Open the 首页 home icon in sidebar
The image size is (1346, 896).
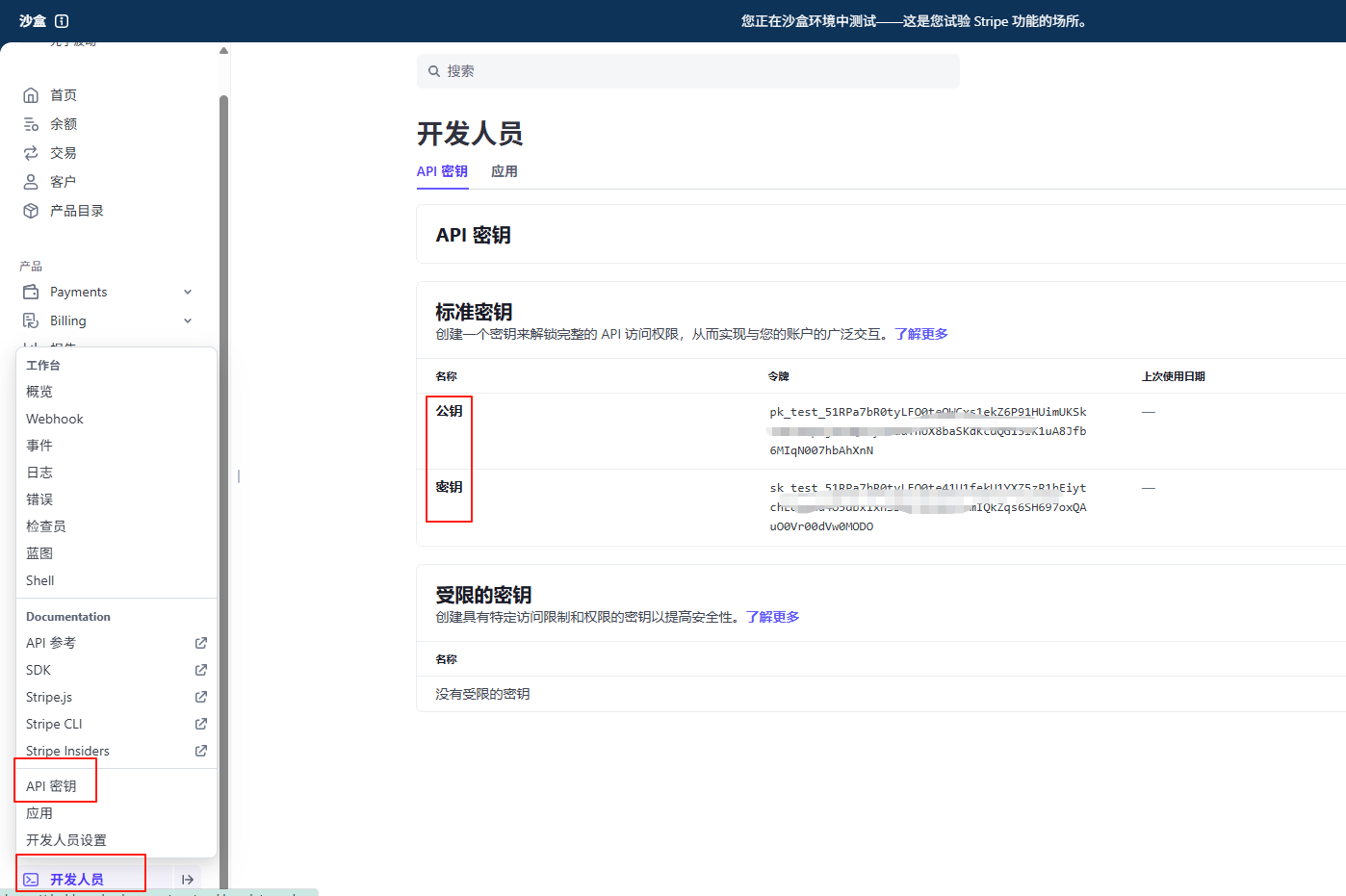tap(31, 94)
